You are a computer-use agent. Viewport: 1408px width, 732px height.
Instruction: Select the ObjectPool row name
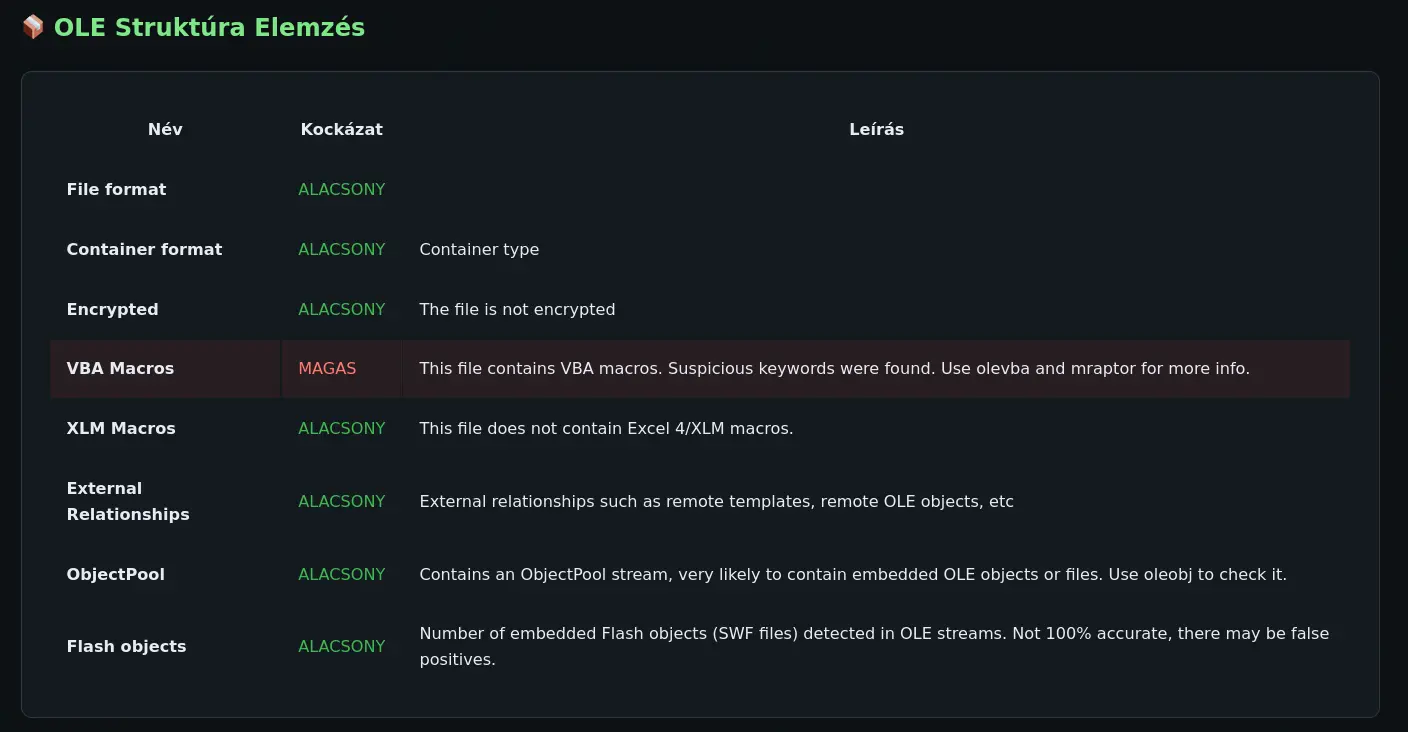tap(115, 574)
